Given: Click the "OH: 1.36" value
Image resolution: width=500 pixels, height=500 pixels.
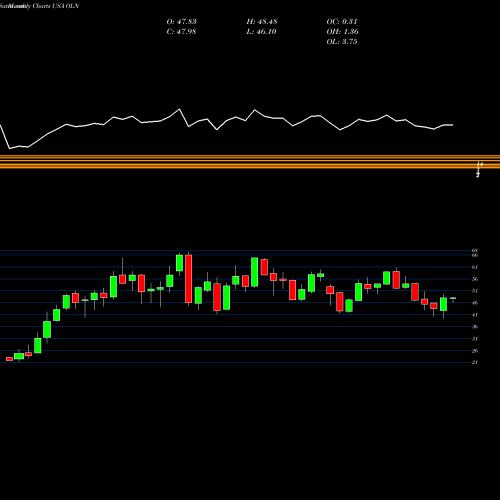Looking at the screenshot, I should (342, 32).
